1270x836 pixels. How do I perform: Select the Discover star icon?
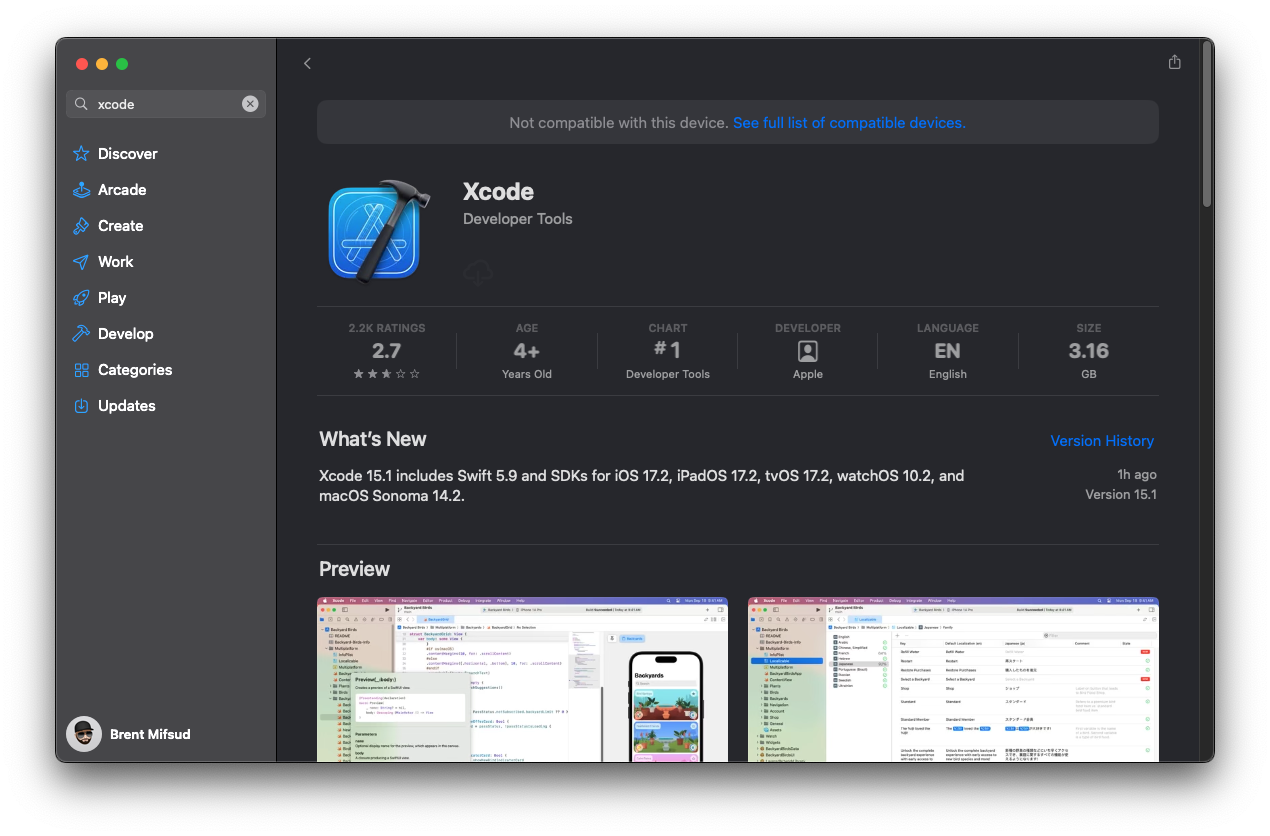pos(81,154)
